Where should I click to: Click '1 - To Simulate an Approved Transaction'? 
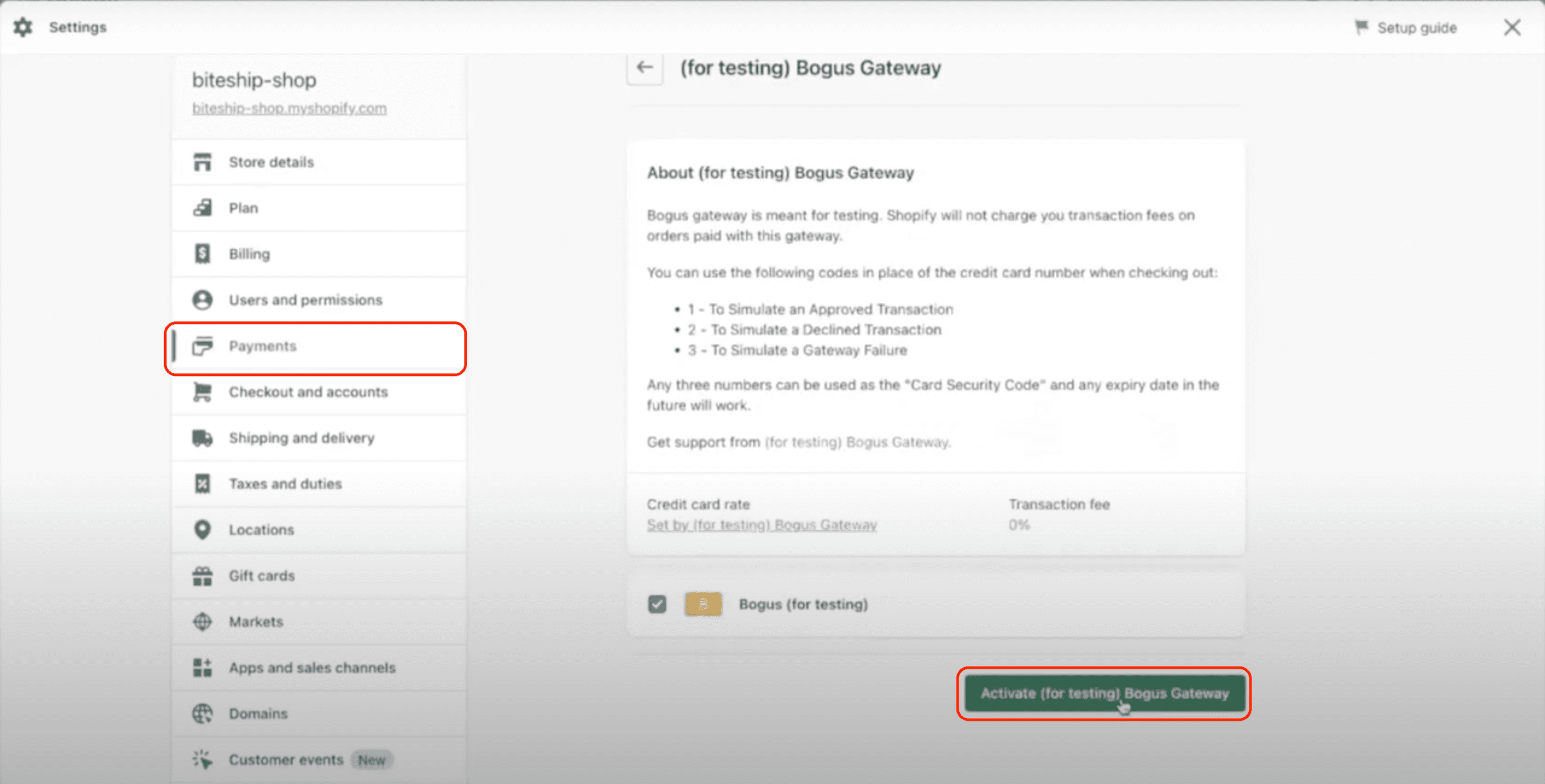click(820, 309)
